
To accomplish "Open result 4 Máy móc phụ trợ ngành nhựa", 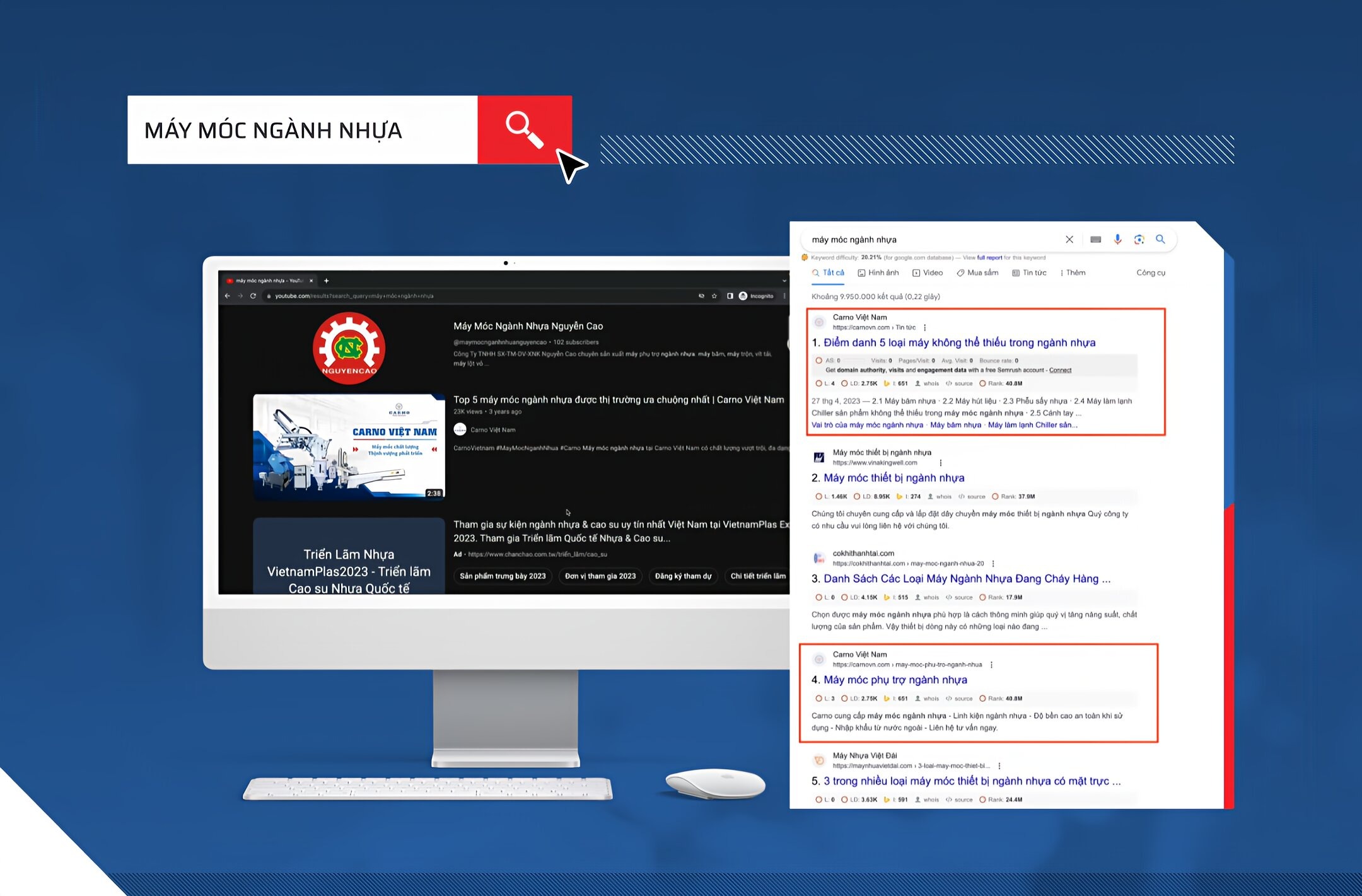I will [x=895, y=680].
